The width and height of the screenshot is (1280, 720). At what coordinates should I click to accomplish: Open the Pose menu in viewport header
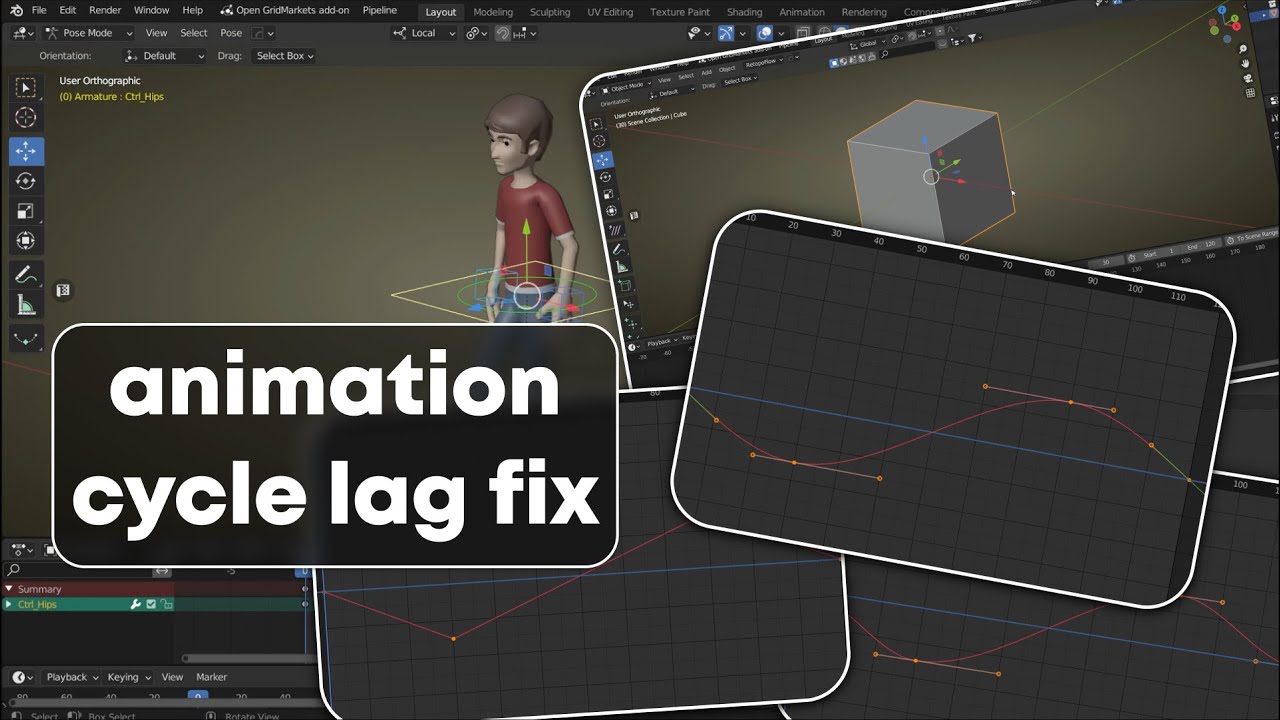pos(231,33)
